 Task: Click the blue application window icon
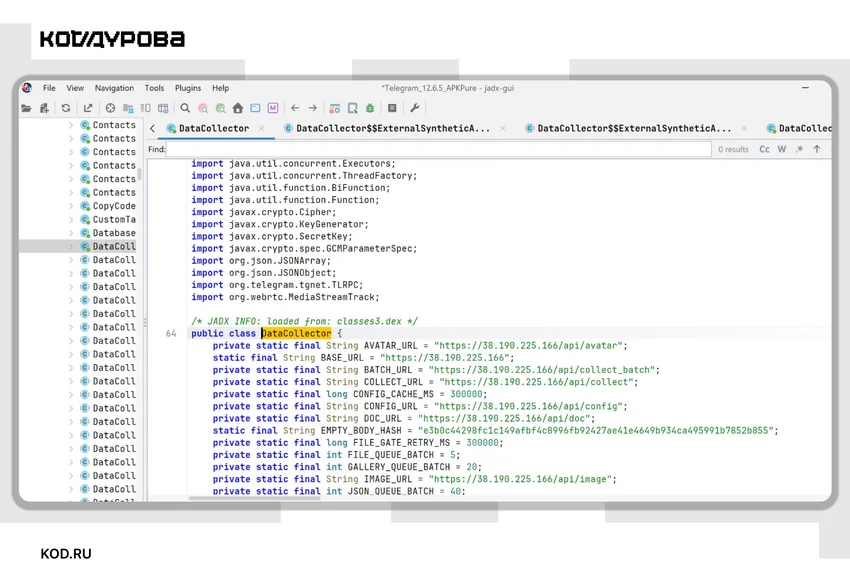(255, 108)
